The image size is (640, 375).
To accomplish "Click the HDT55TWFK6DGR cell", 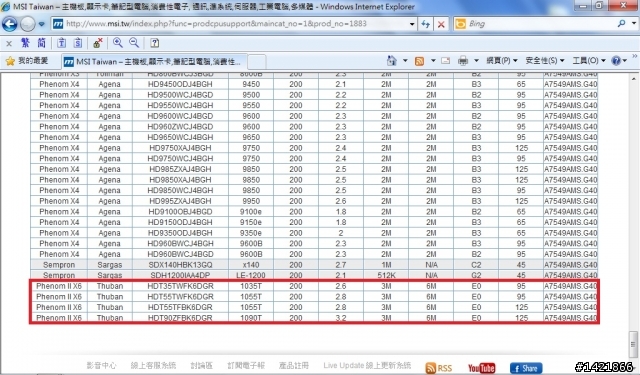I will click(180, 297).
